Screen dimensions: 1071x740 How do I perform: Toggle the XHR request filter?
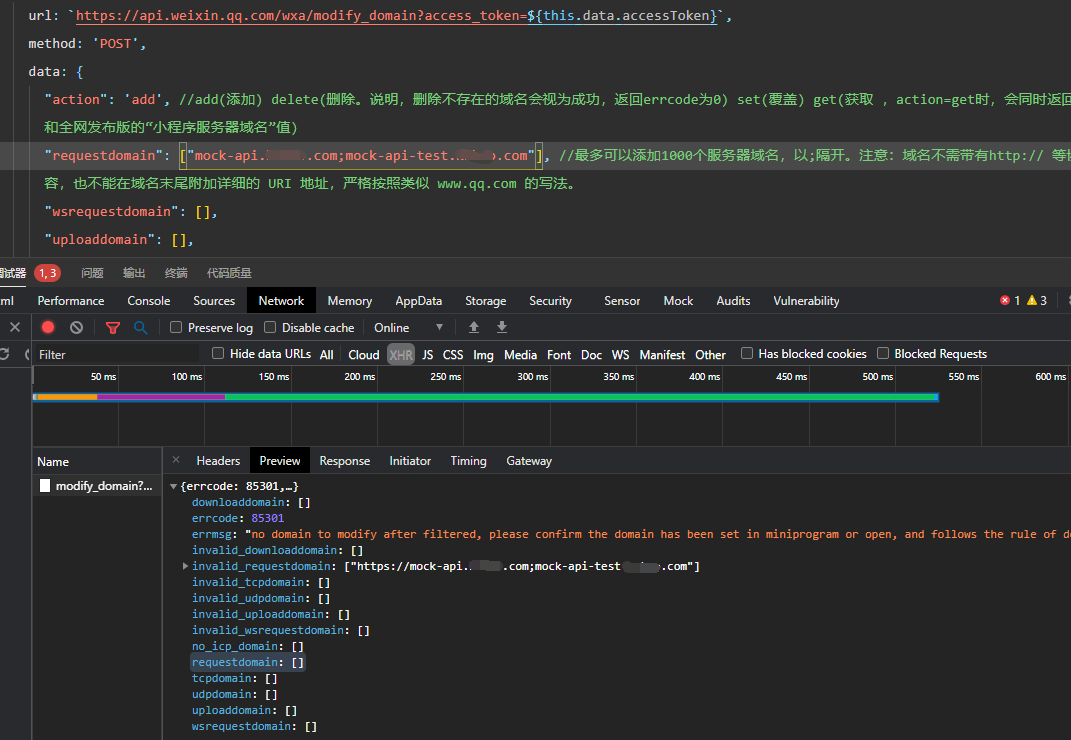(x=401, y=355)
